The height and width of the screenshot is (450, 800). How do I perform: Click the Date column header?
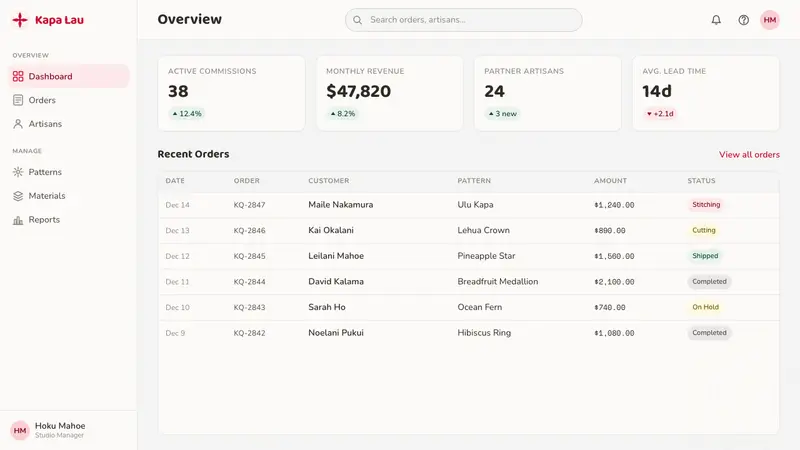[x=175, y=181]
